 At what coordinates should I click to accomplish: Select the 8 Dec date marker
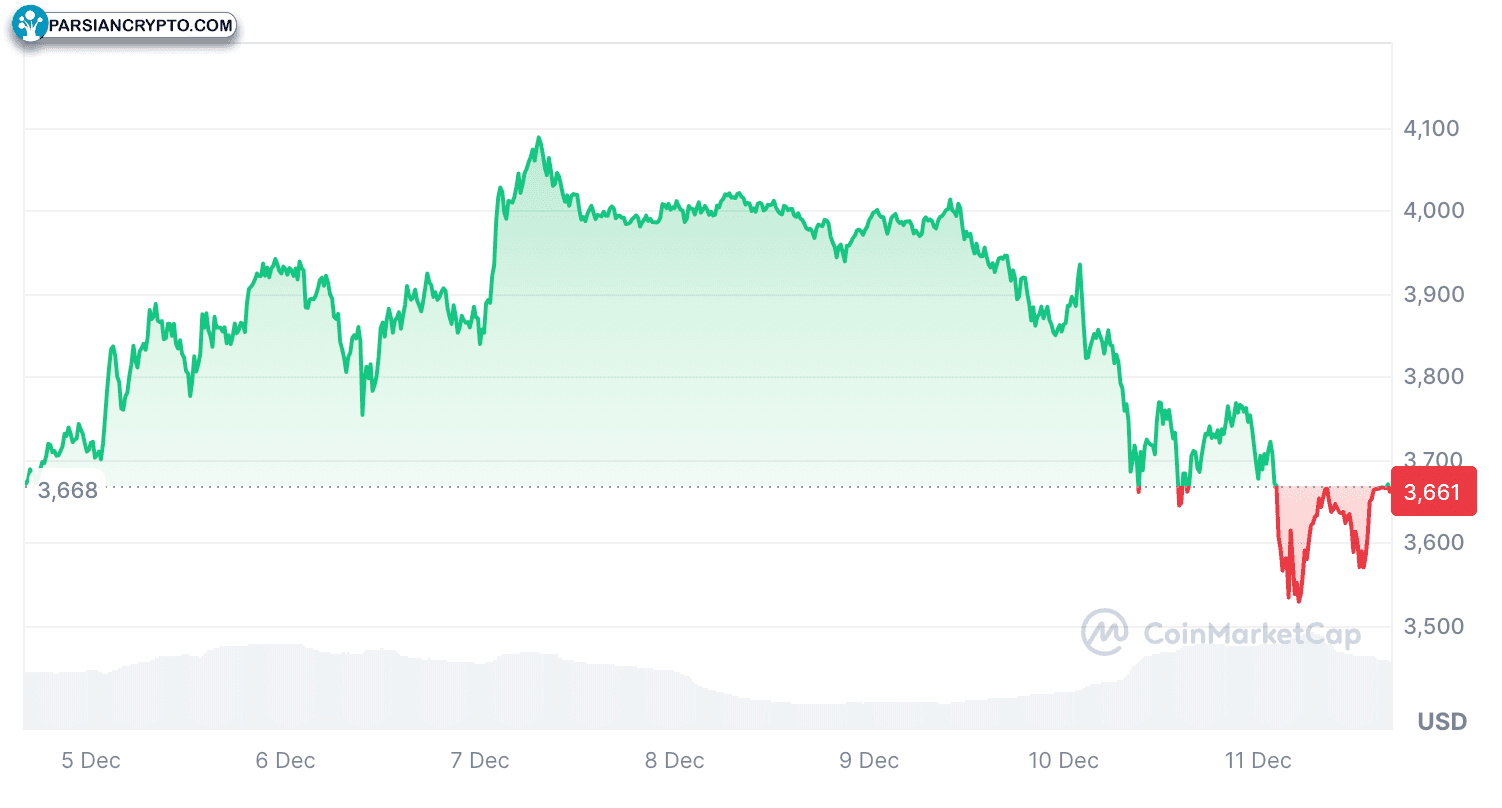pos(674,761)
